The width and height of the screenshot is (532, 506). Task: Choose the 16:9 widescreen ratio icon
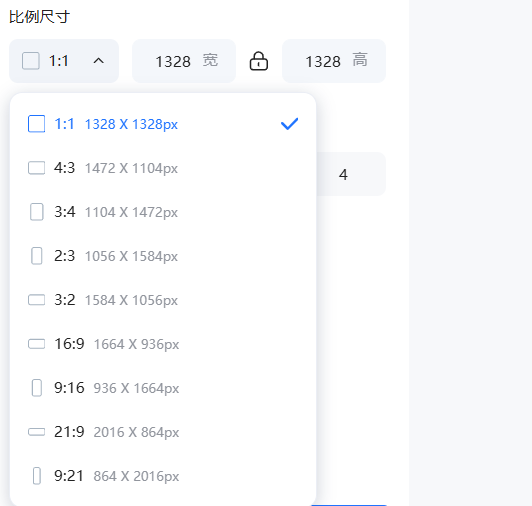coord(36,344)
